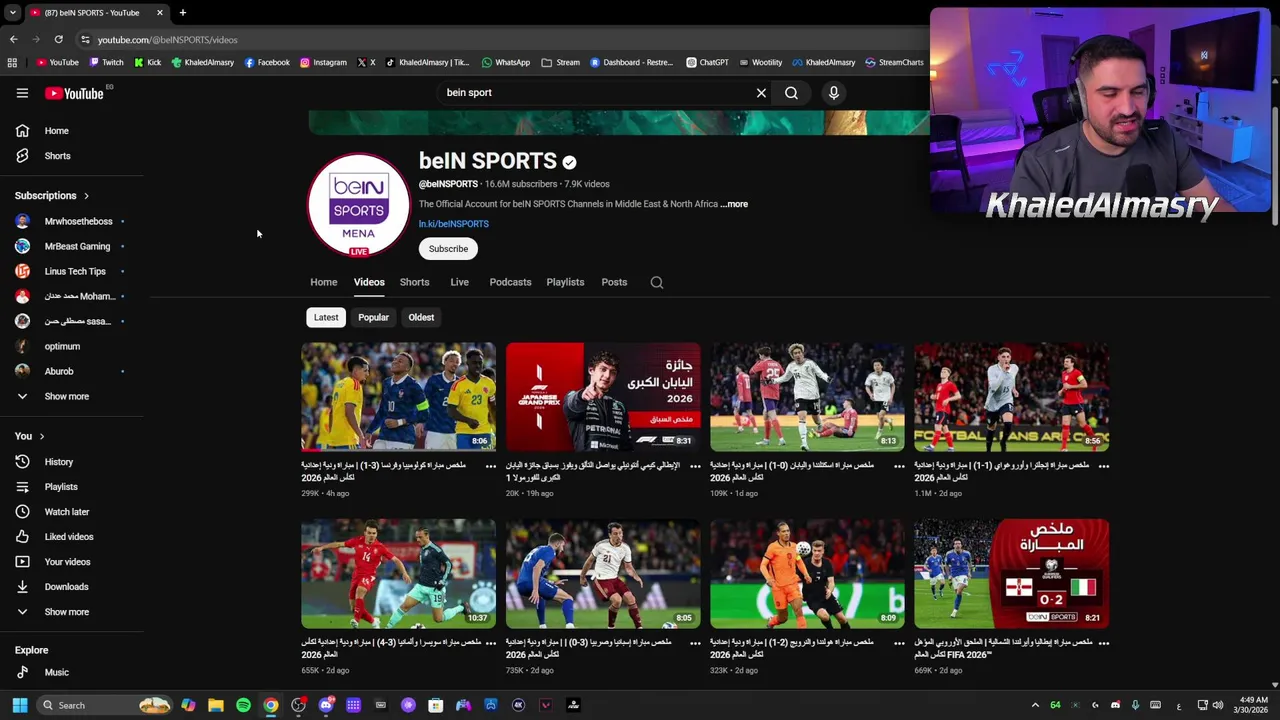
Task: Click the browser address bar URL
Action: point(167,40)
